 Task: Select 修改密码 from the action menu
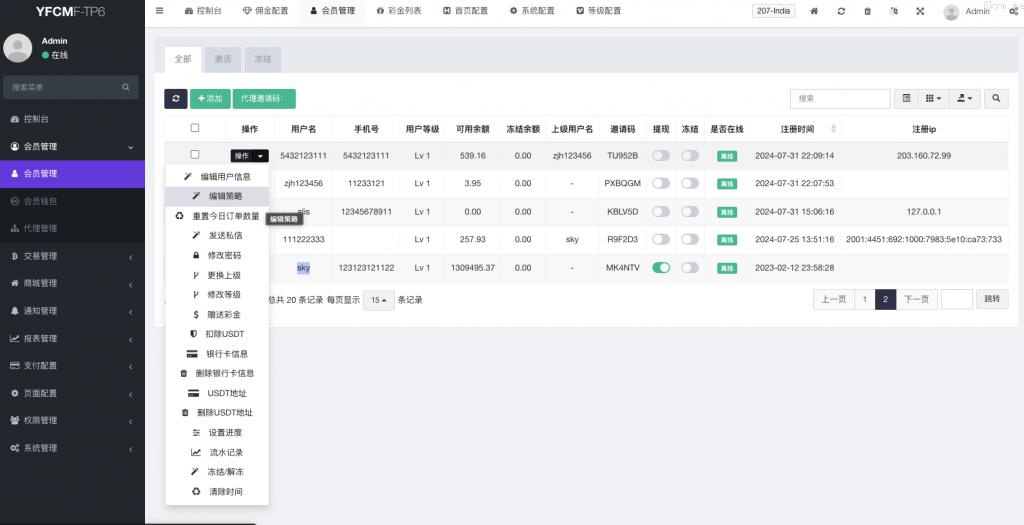click(224, 256)
